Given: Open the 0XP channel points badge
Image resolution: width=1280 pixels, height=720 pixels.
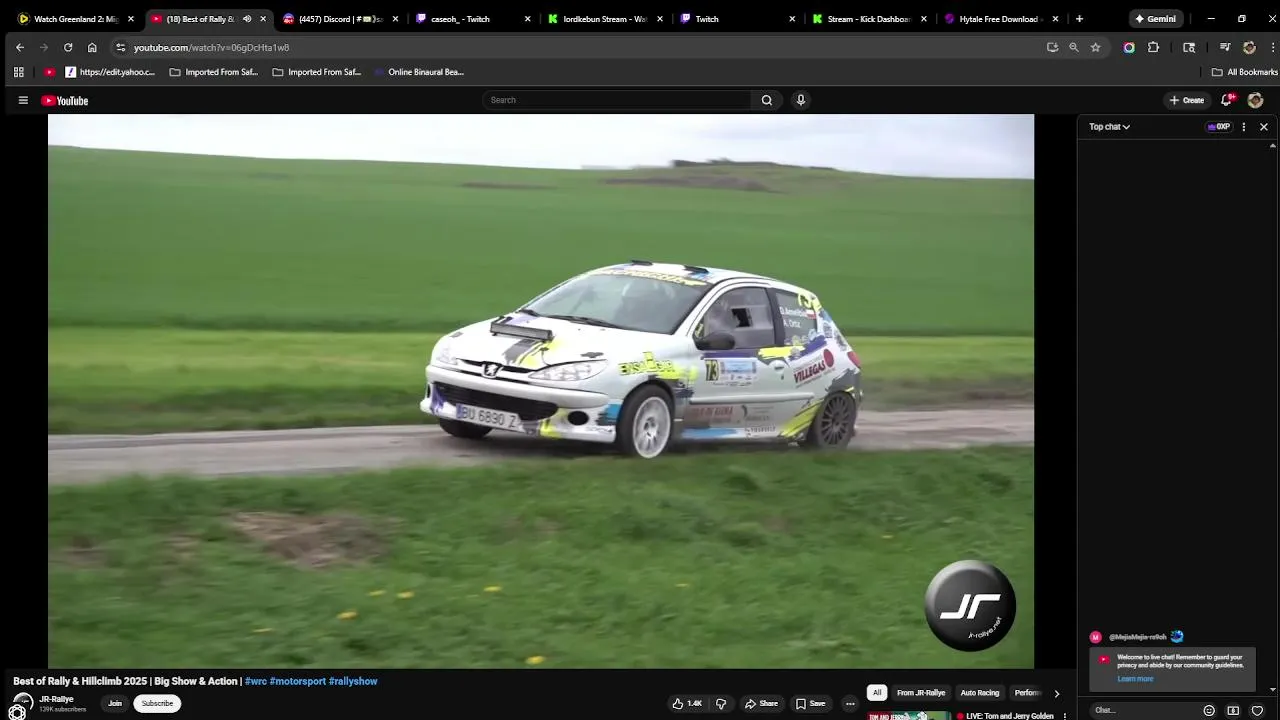Looking at the screenshot, I should [x=1219, y=127].
